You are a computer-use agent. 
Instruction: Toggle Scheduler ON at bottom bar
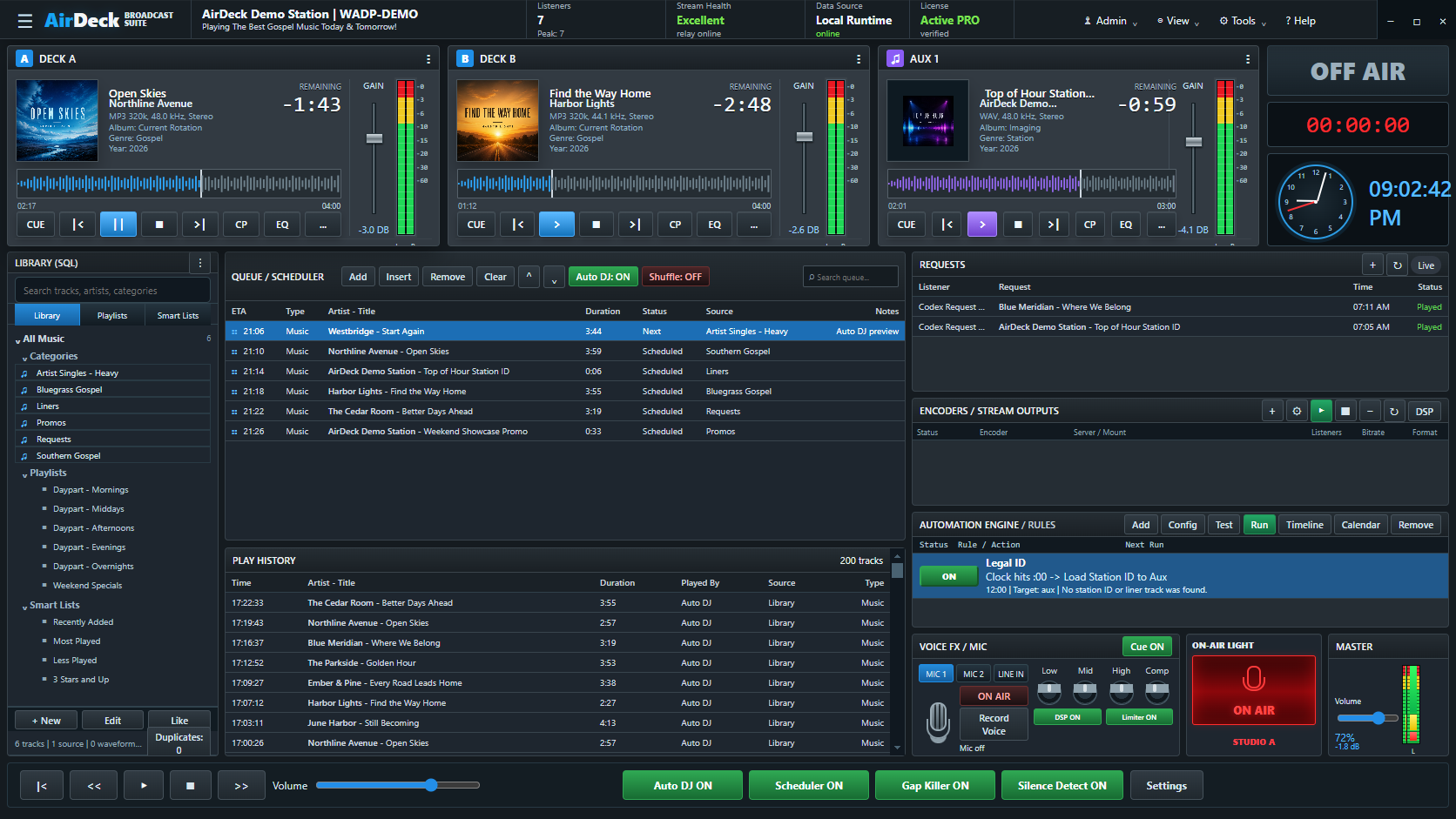809,786
